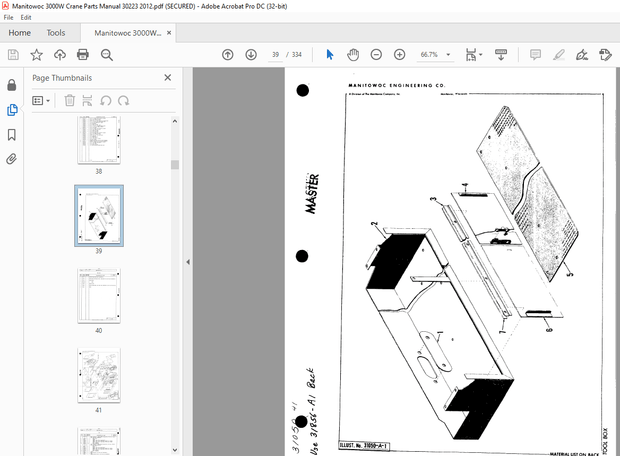
Task: Toggle the Attachments paperclip panel
Action: (12, 159)
